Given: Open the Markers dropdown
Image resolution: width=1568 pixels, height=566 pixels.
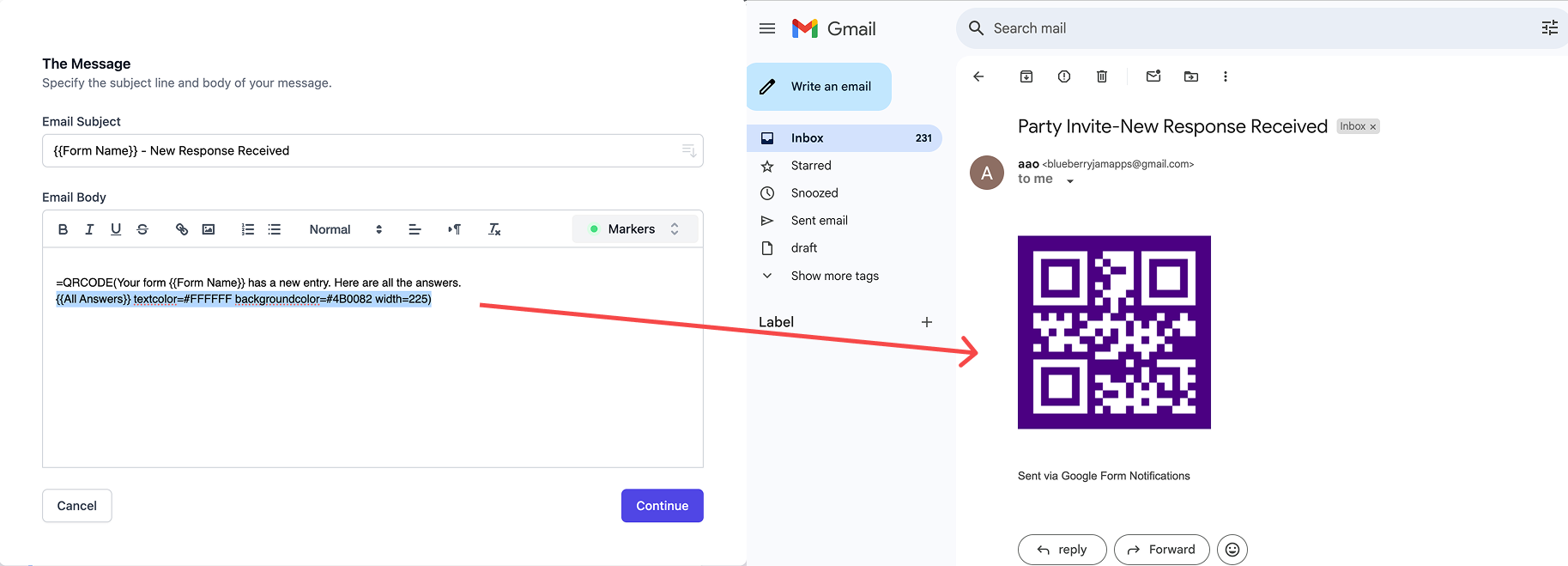Looking at the screenshot, I should tap(635, 229).
